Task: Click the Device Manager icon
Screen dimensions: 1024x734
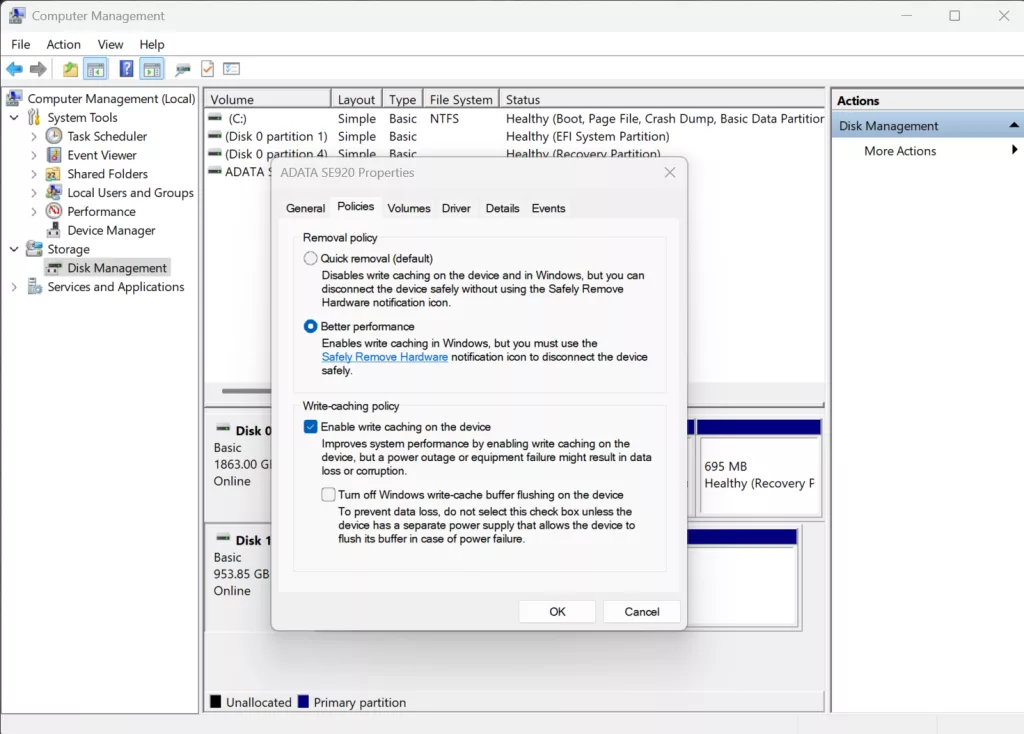Action: click(54, 230)
